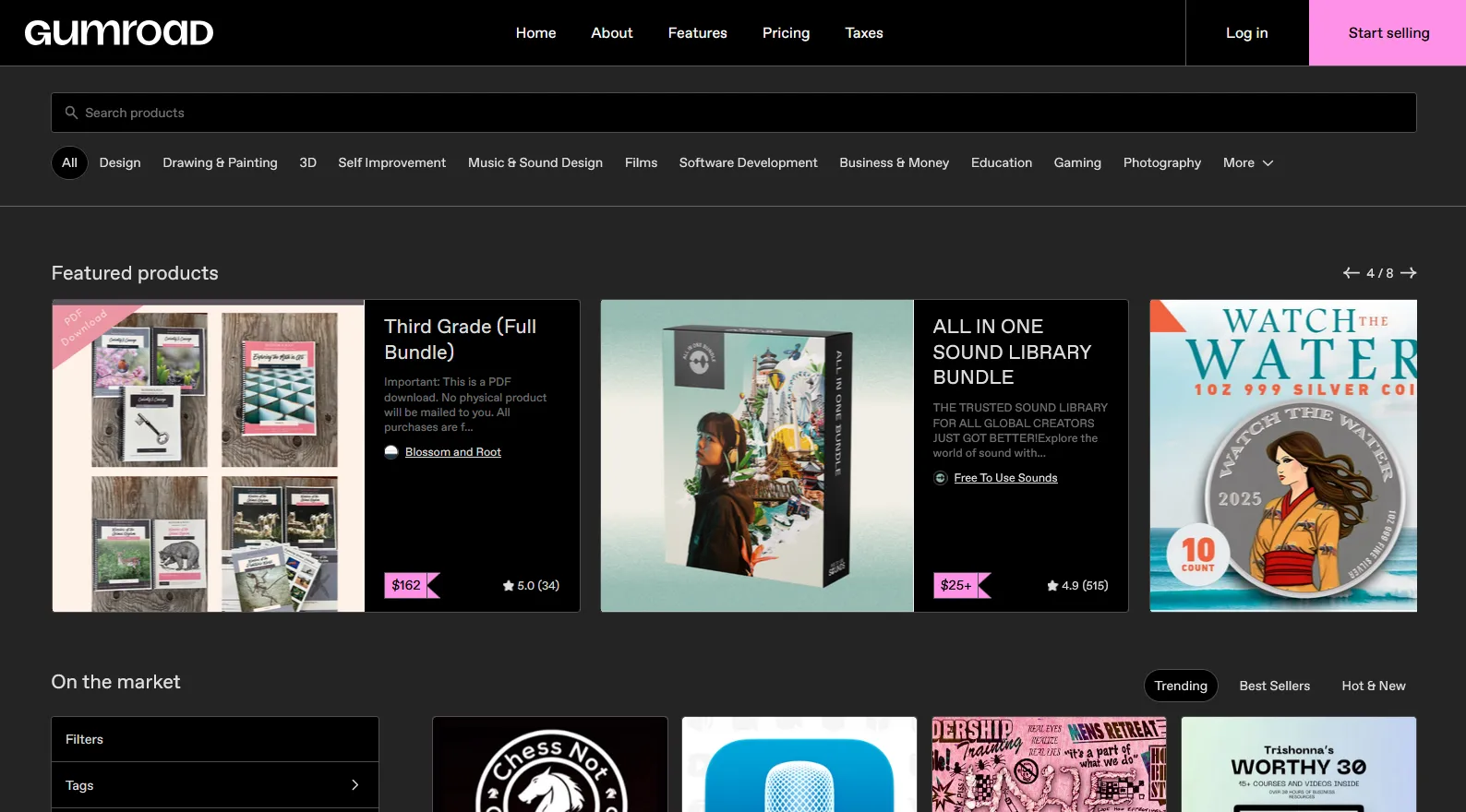Go to previous featured products slide
Image resolution: width=1466 pixels, height=812 pixels.
[1351, 273]
